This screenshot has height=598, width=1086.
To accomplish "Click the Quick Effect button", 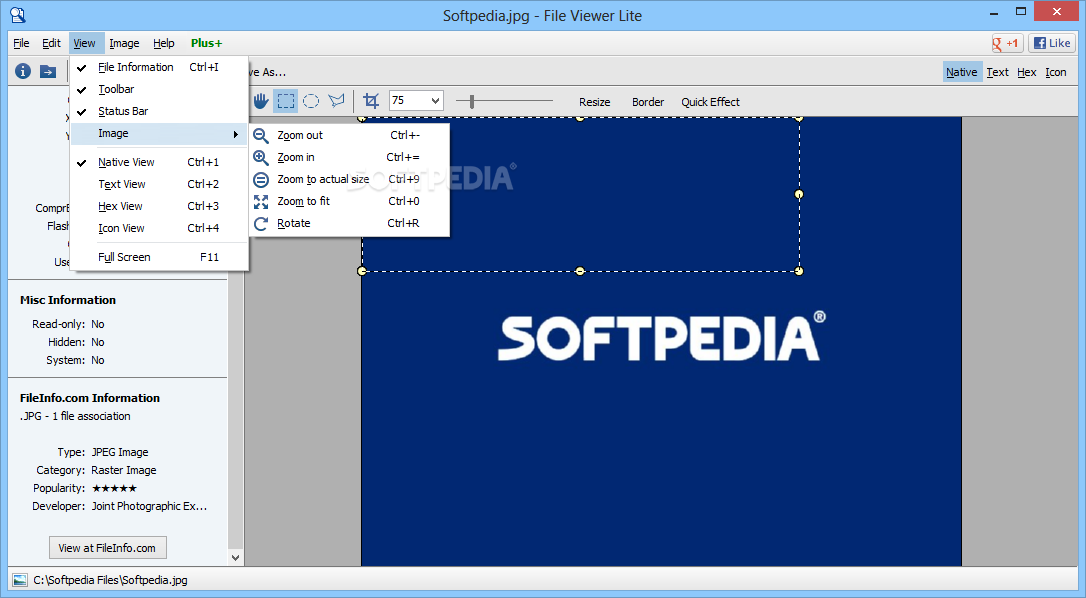I will [x=710, y=102].
